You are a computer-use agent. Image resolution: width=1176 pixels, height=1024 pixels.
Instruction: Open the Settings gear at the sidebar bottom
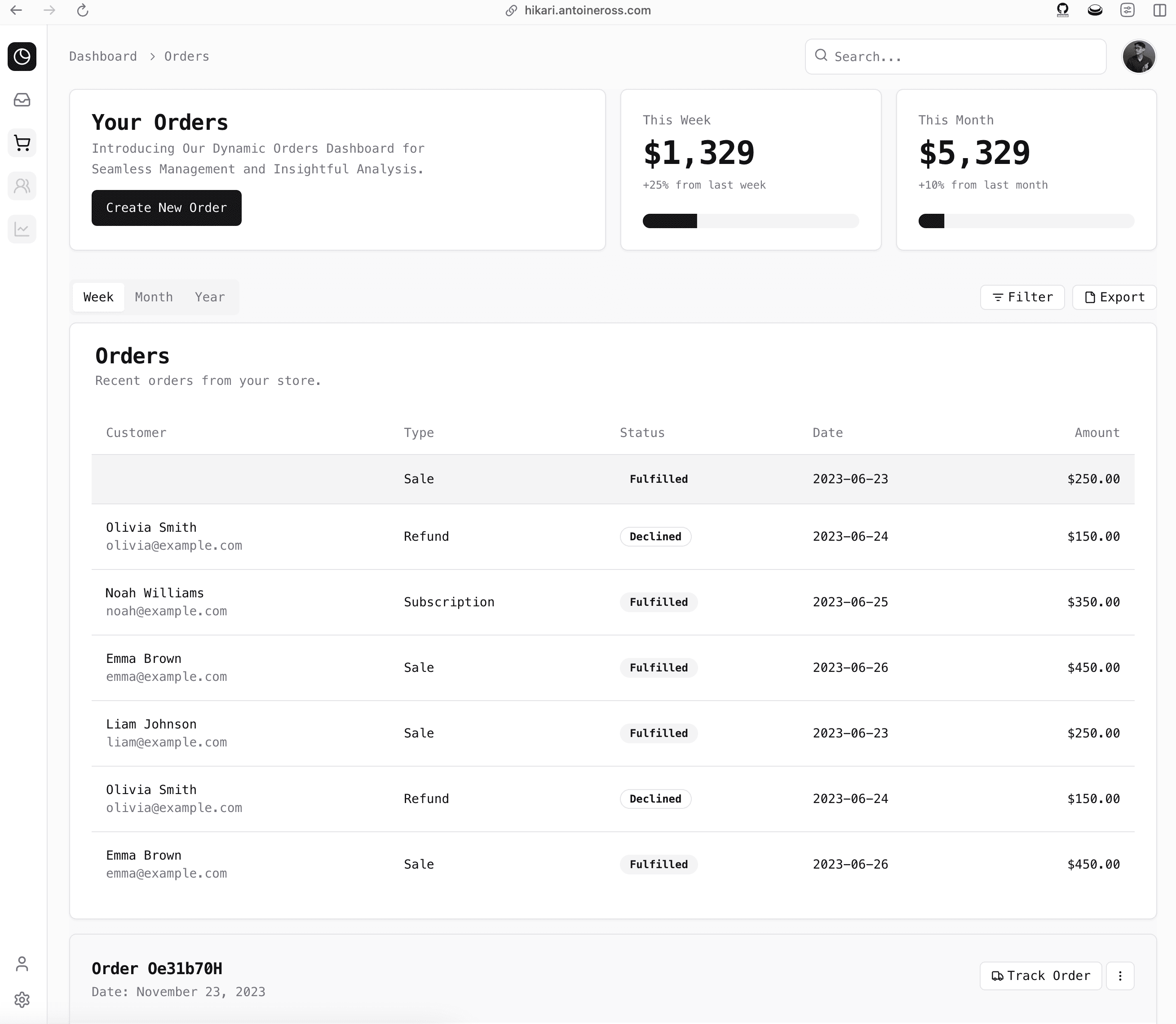22,999
